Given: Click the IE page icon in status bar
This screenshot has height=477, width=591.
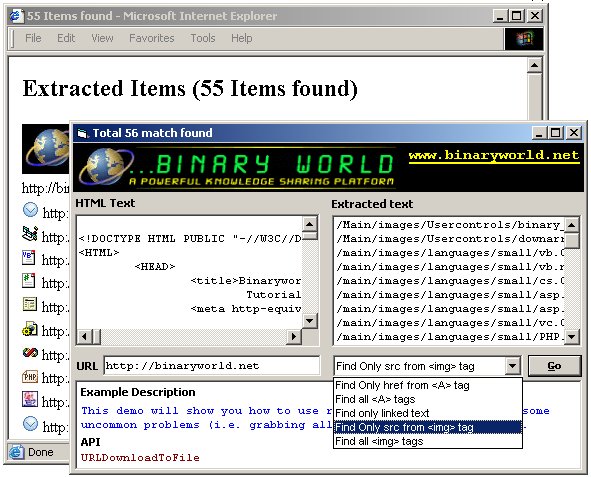Looking at the screenshot, I should tap(16, 452).
